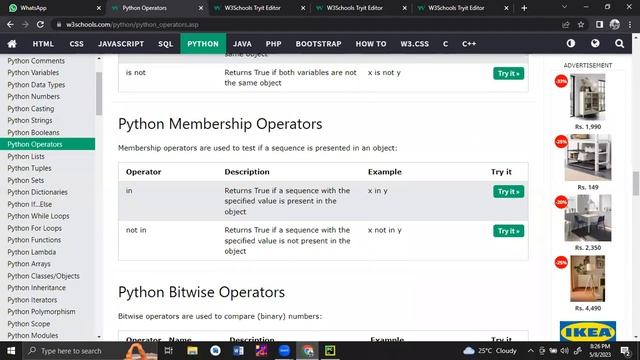This screenshot has width=640, height=360.
Task: Show hidden system tray icons
Action: click(x=530, y=351)
